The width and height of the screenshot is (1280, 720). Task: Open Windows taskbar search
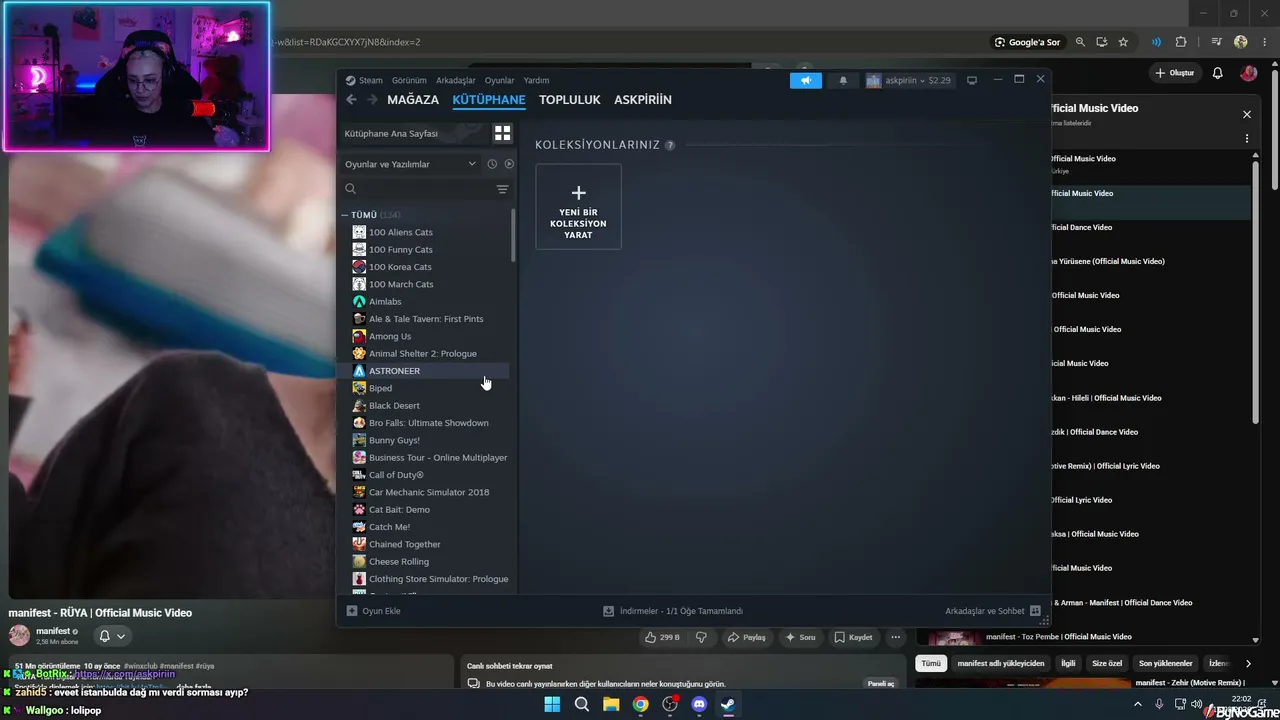[x=582, y=704]
